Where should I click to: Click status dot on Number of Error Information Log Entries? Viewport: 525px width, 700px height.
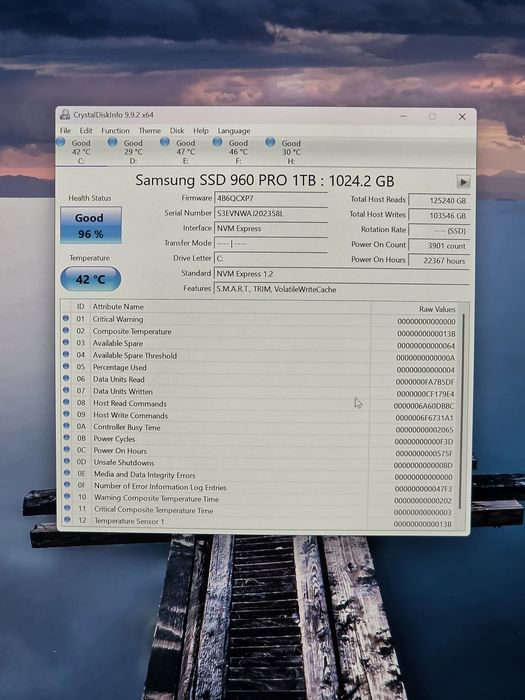click(67, 484)
